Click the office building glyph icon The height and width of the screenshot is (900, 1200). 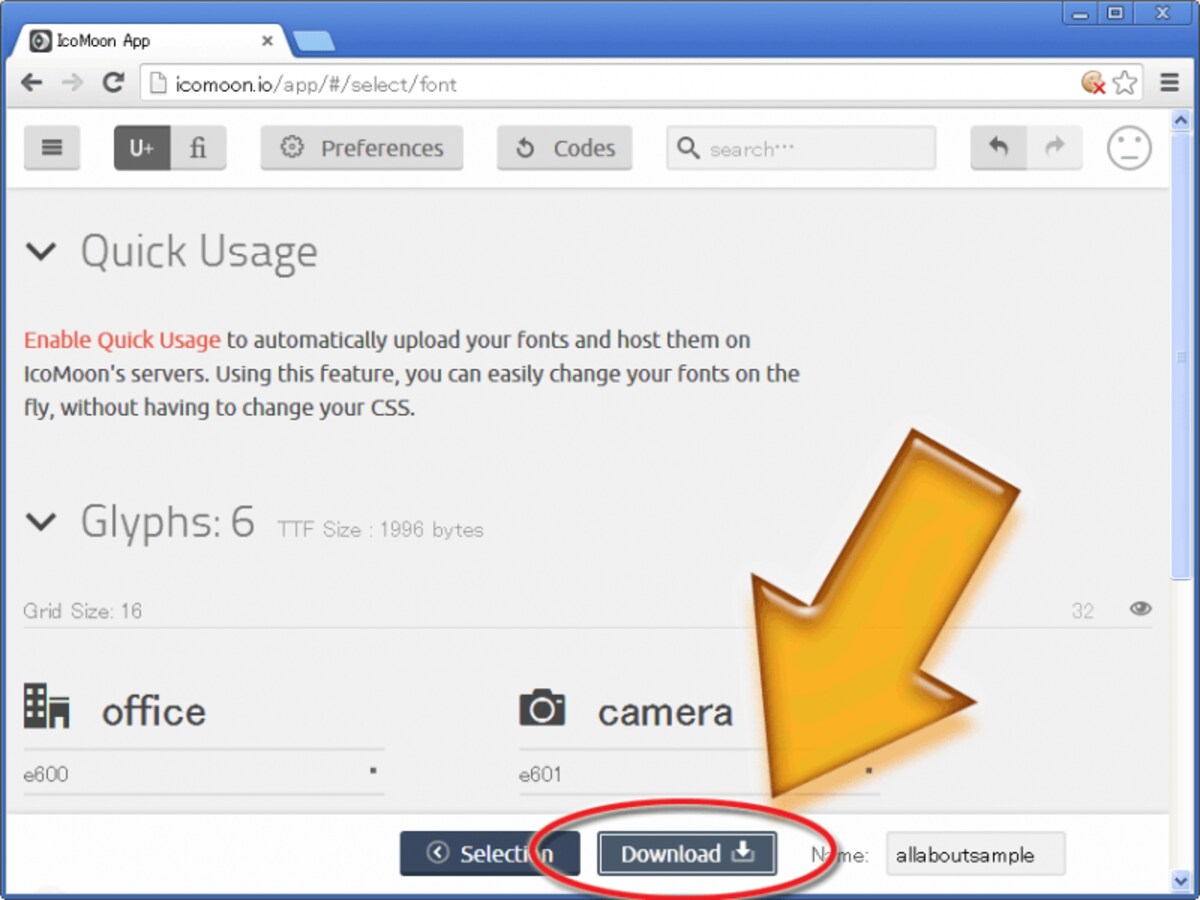[47, 707]
